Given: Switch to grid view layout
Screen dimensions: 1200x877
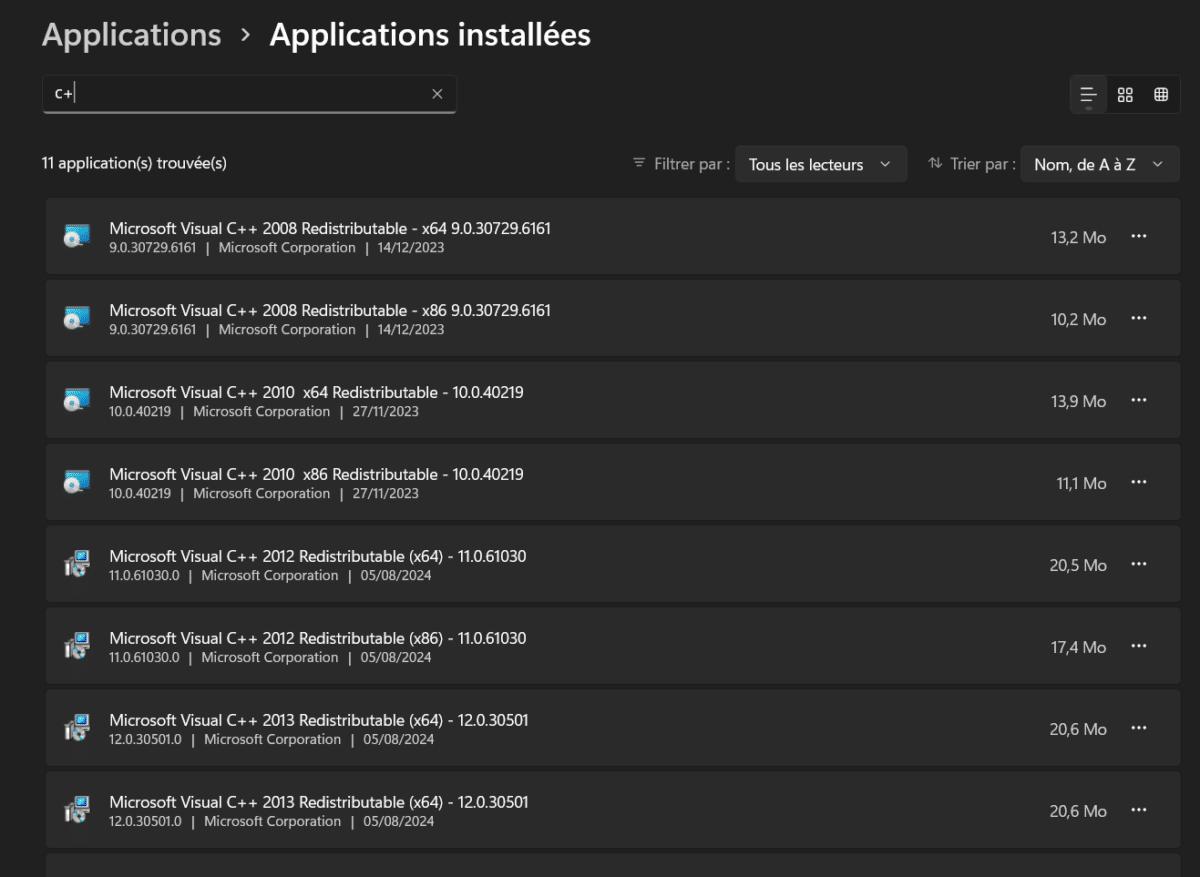Looking at the screenshot, I should (x=1125, y=95).
